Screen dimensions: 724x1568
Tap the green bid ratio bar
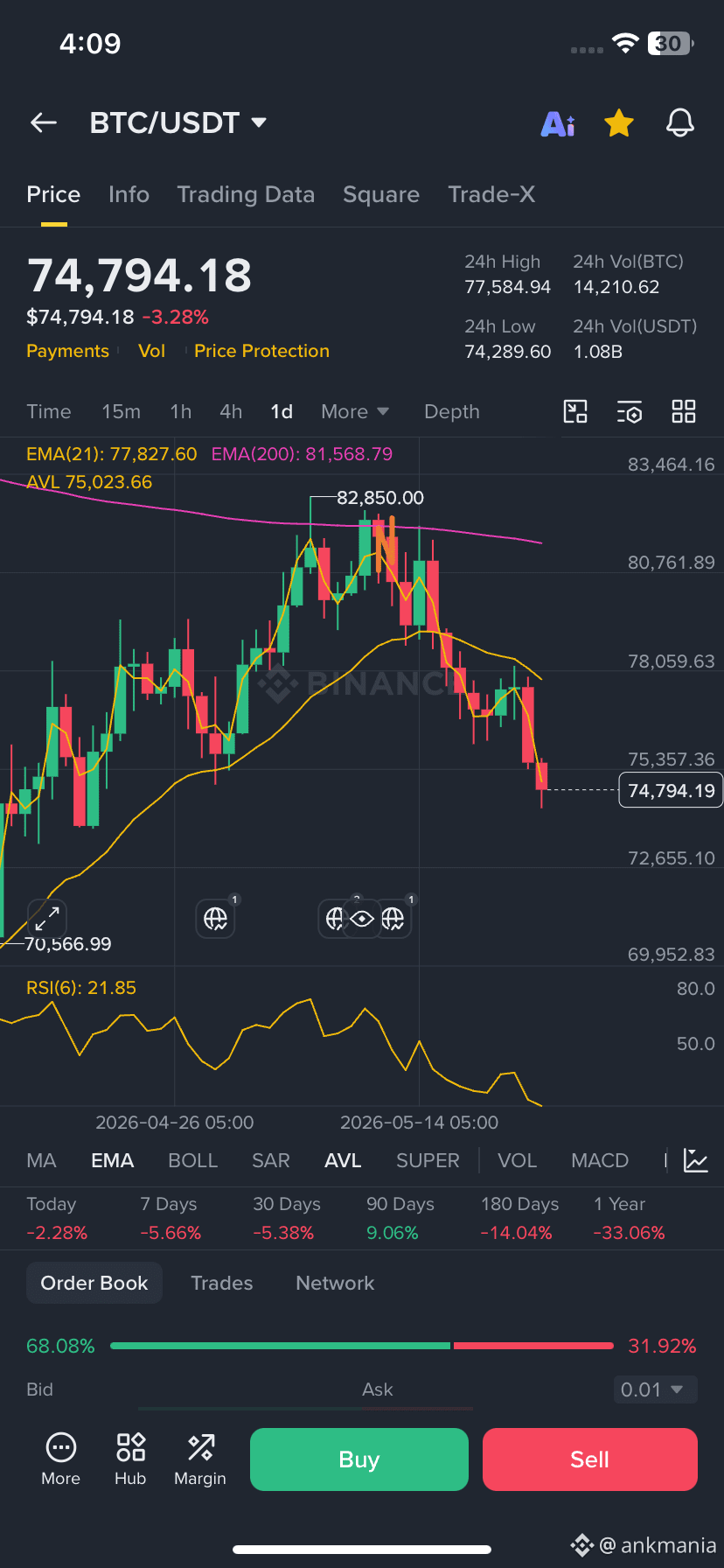click(280, 1346)
